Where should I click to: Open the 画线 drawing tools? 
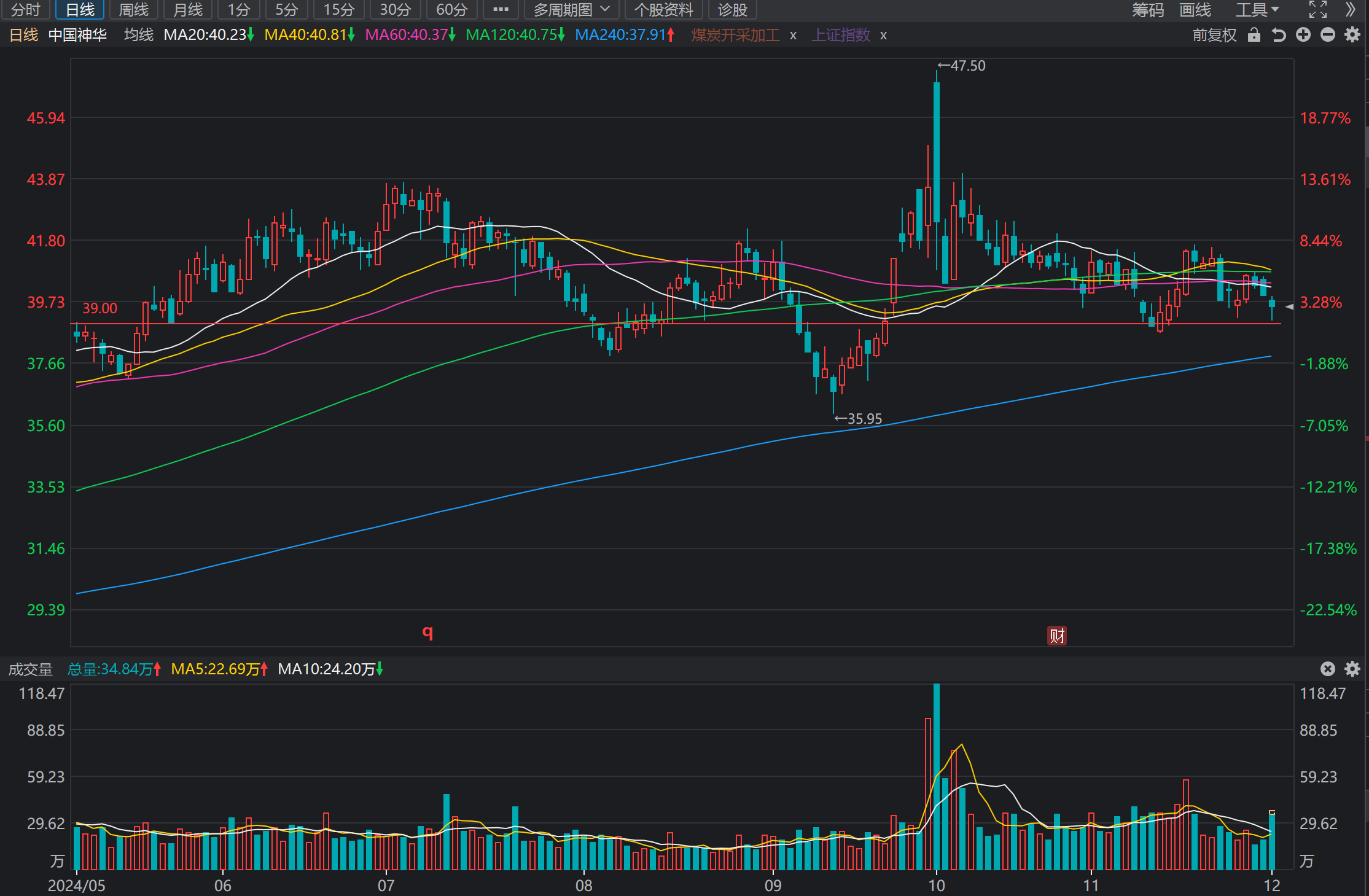pyautogui.click(x=1195, y=10)
